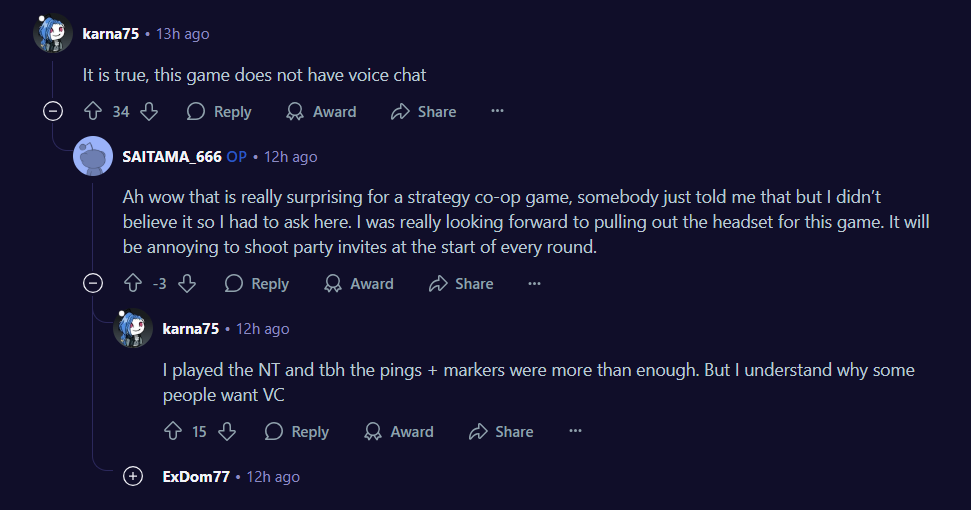Open SAITAMA_666 username profile link
This screenshot has width=971, height=510.
(x=171, y=157)
